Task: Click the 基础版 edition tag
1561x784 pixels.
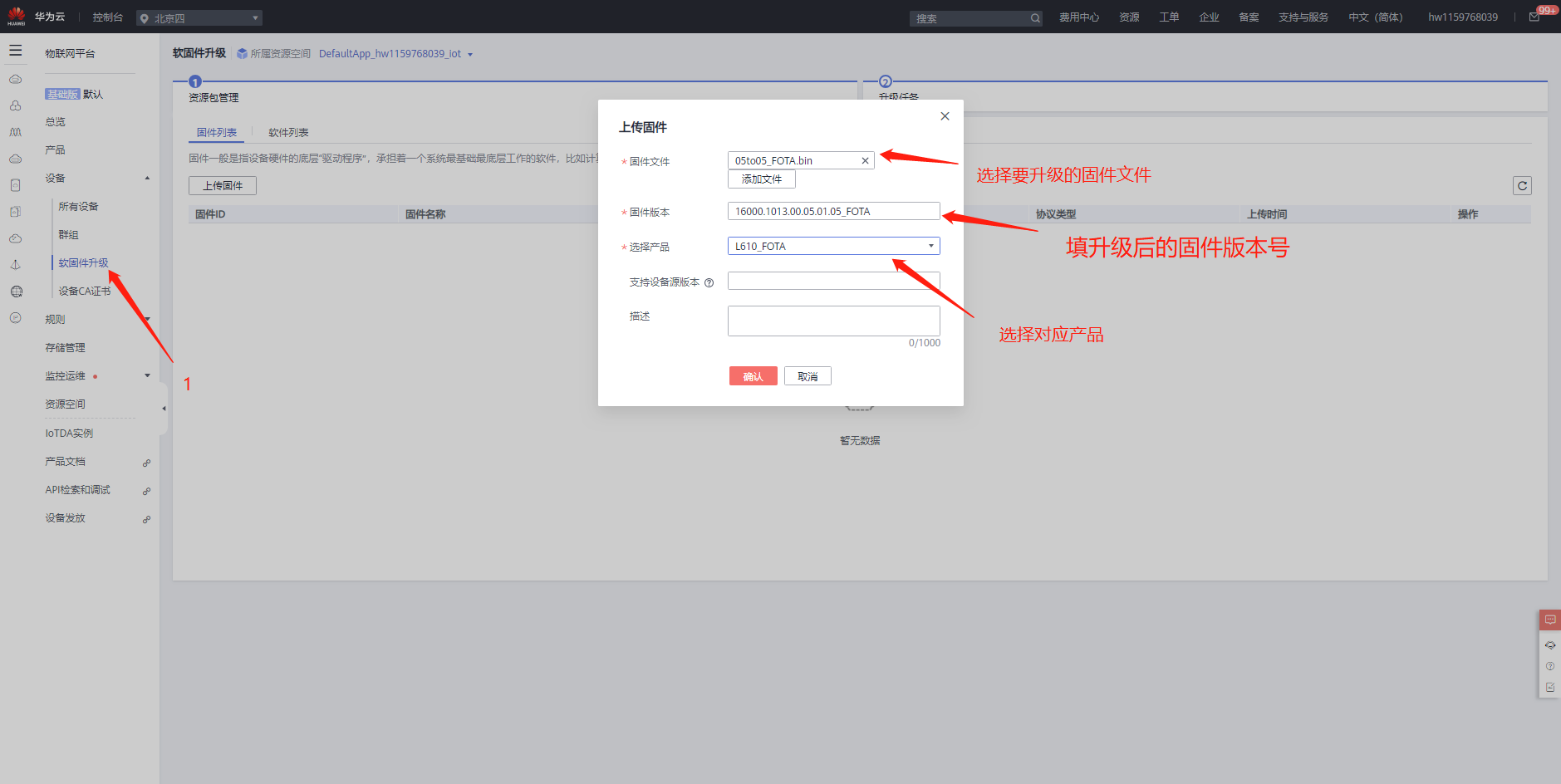Action: (x=62, y=95)
